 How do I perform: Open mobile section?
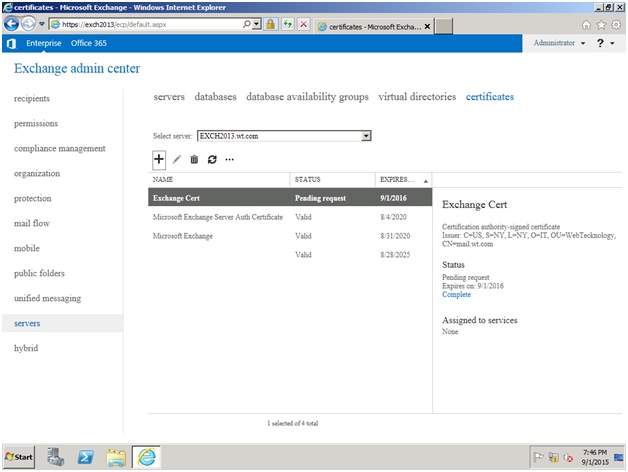(26, 248)
